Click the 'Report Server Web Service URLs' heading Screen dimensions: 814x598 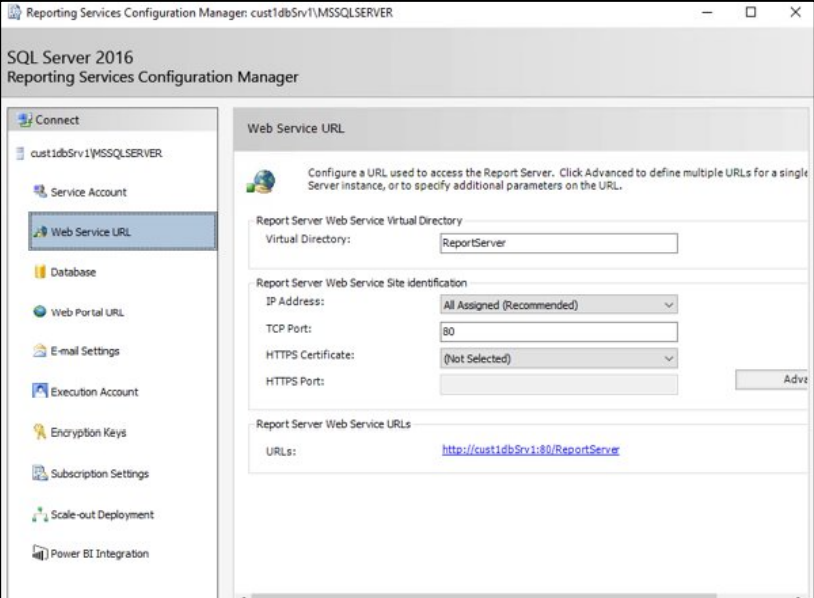point(333,424)
